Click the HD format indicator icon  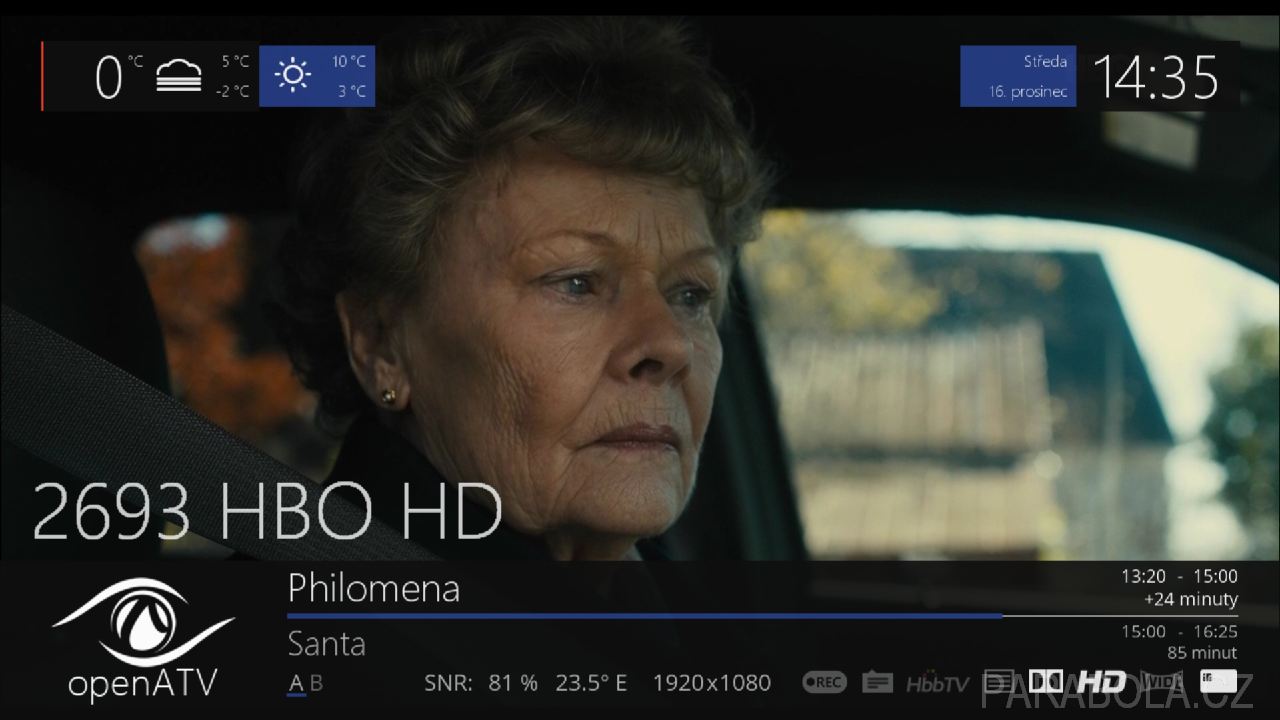[x=1102, y=682]
